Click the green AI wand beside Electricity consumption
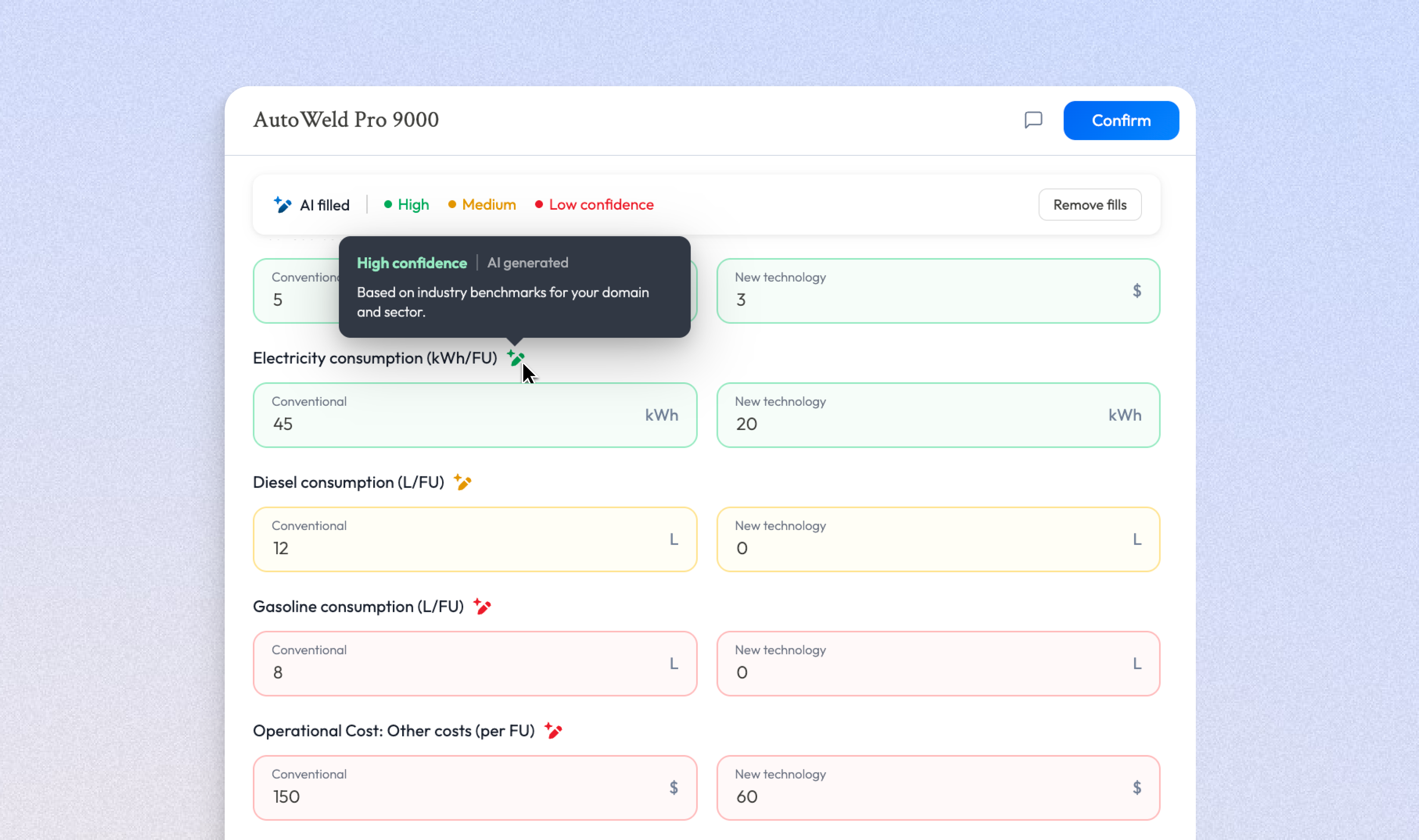This screenshot has width=1419, height=840. point(515,358)
